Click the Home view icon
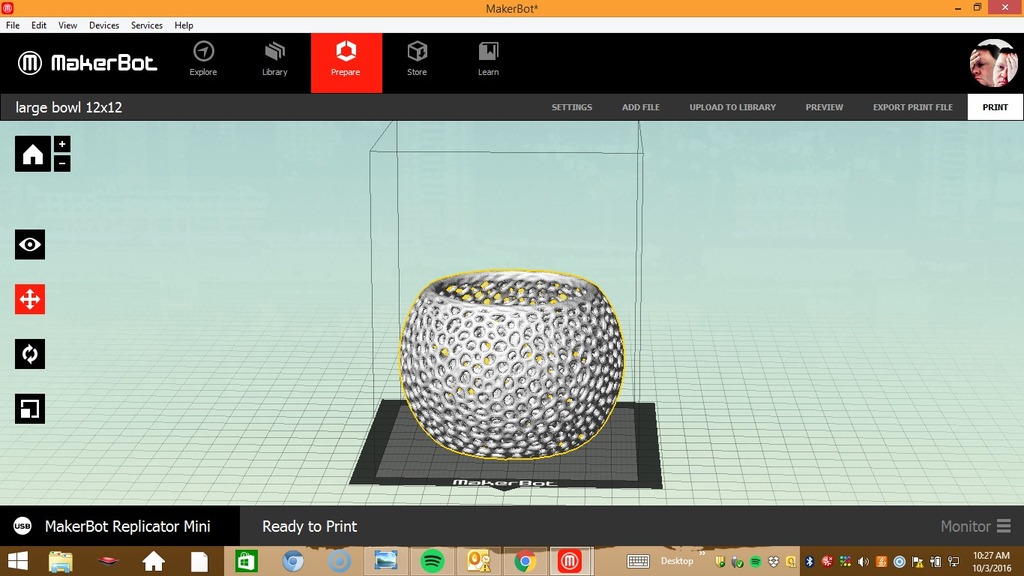The image size is (1024, 576). pos(32,154)
